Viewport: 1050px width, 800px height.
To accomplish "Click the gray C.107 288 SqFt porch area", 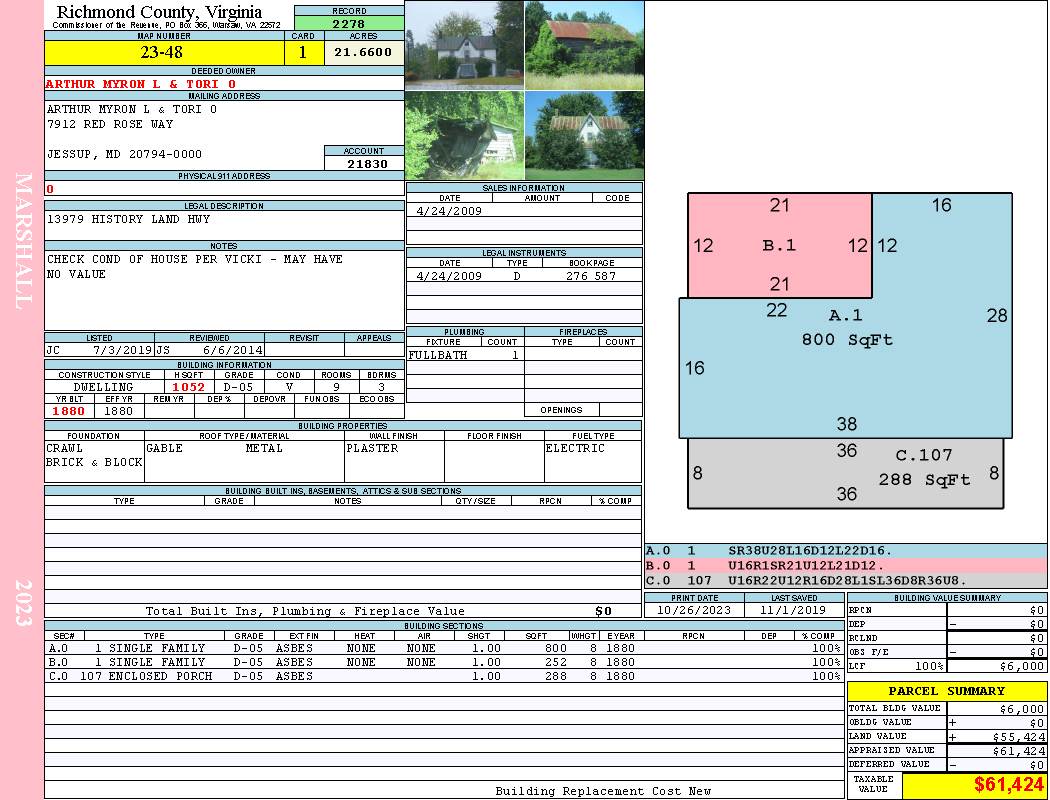I will coord(846,473).
